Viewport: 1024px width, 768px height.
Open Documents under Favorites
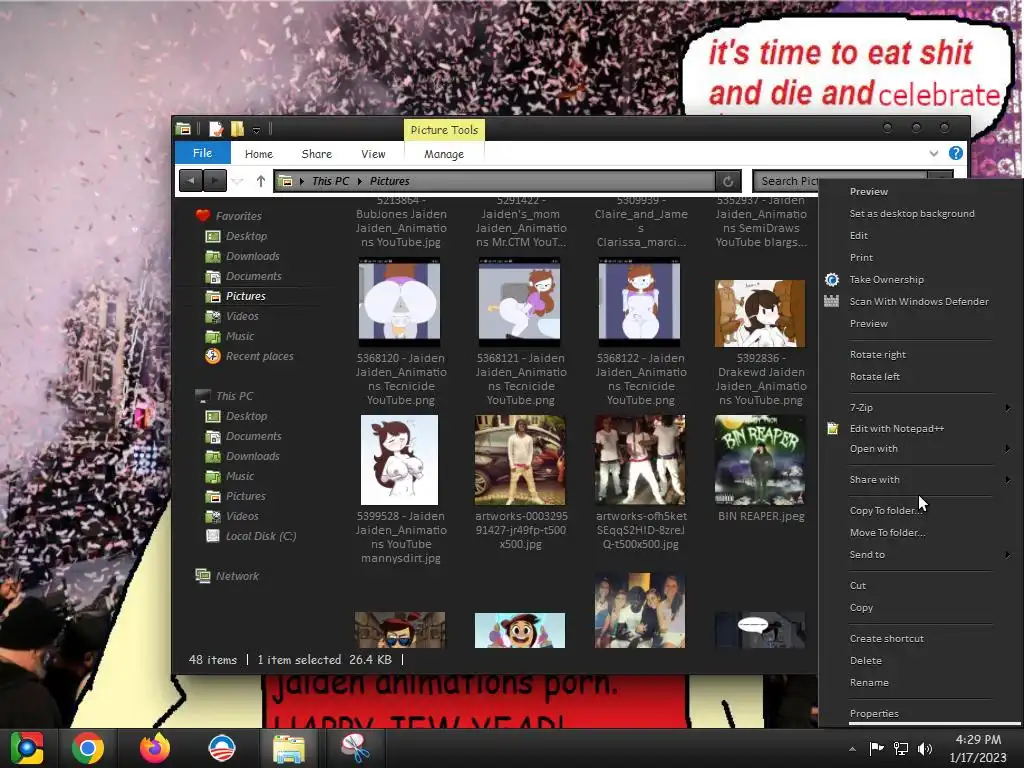coord(253,276)
